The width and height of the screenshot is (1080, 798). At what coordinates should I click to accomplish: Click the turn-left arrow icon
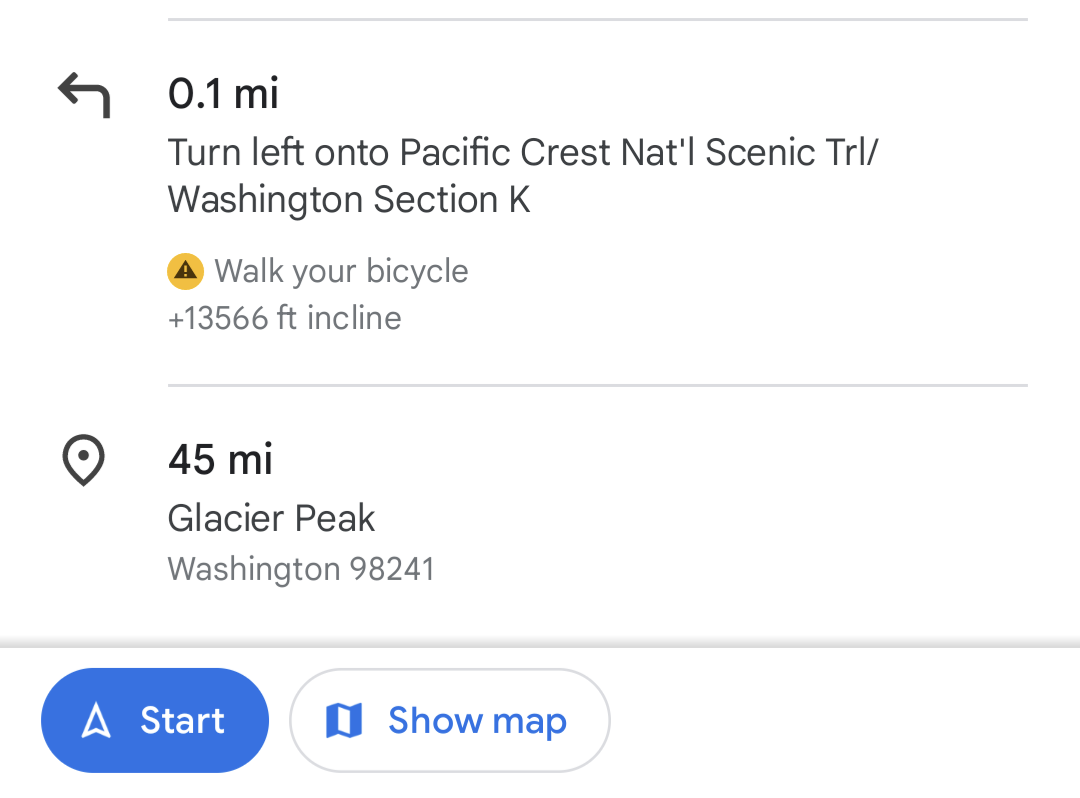[84, 94]
